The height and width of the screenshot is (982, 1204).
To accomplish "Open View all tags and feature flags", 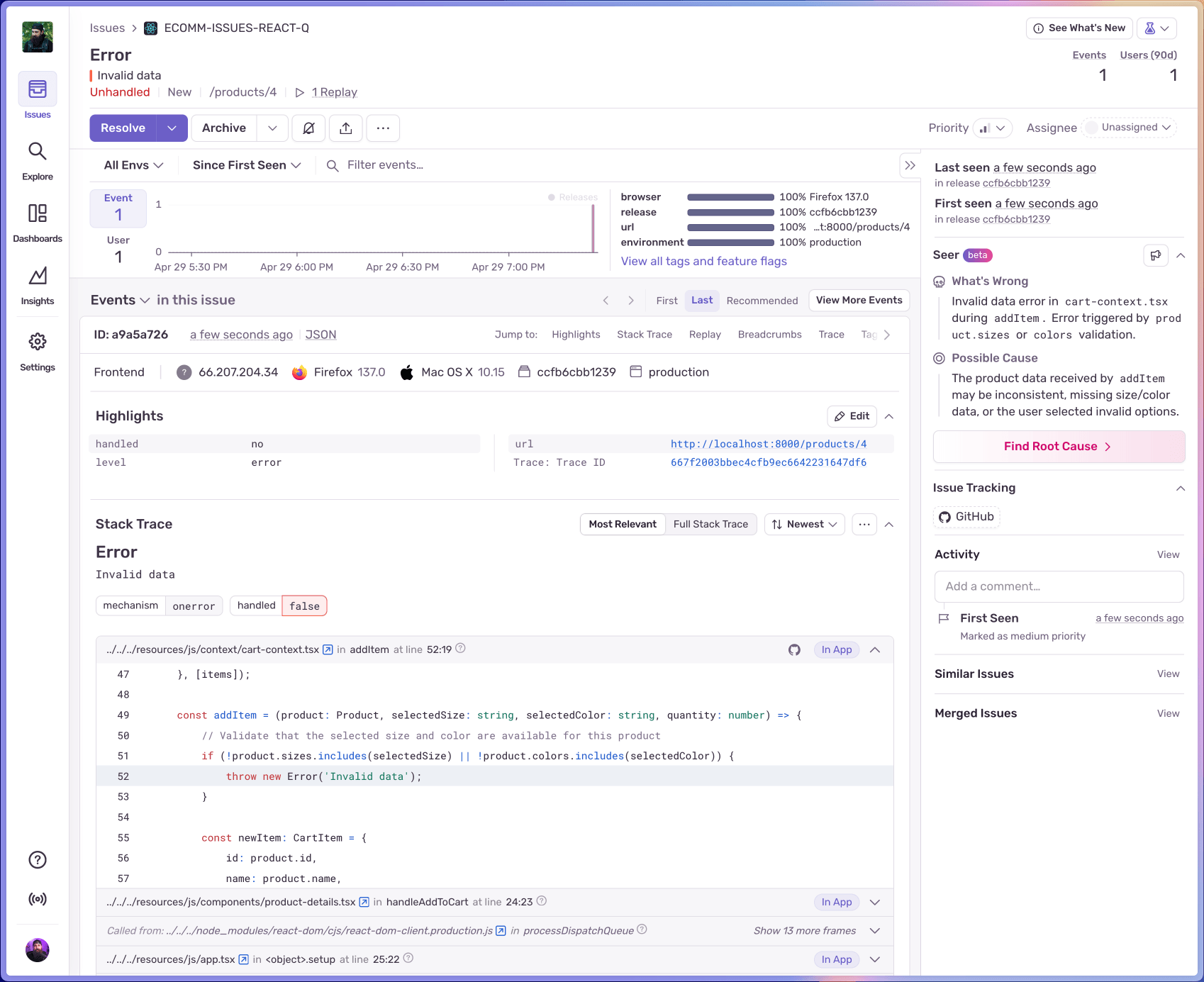I will coord(704,262).
